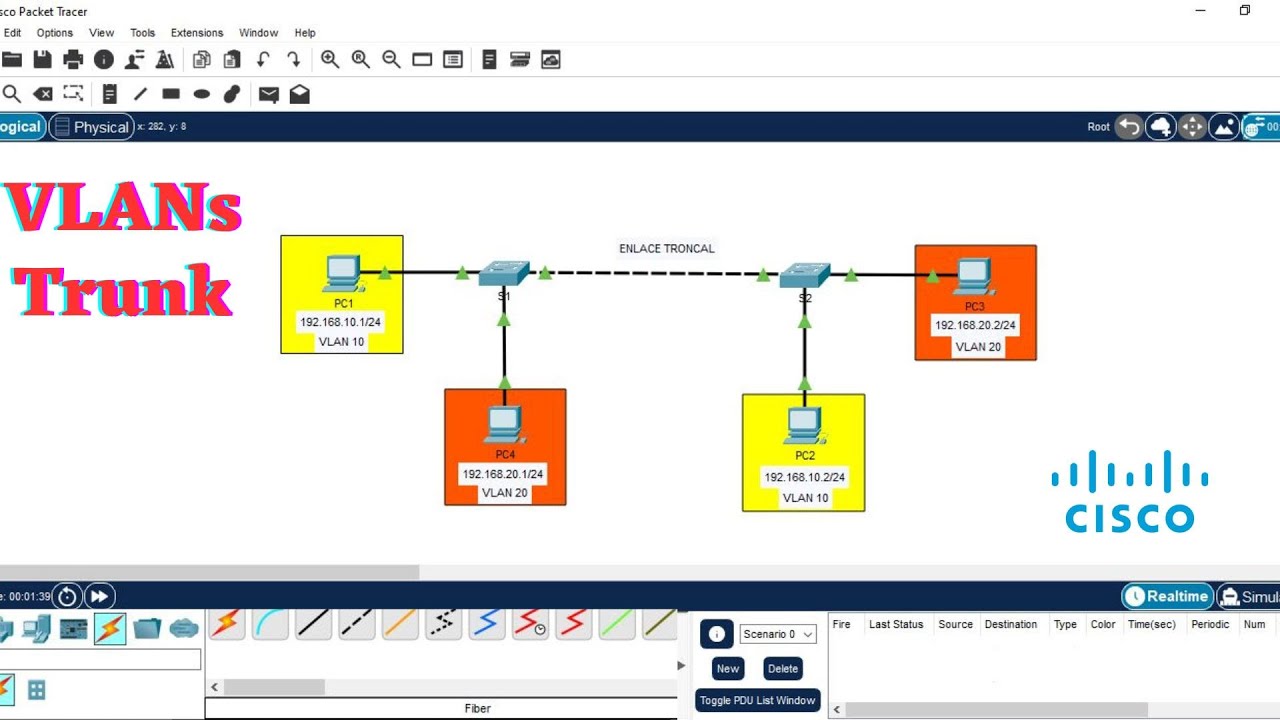This screenshot has height=720, width=1280.
Task: Set tiled background with mountain icon
Action: point(1224,127)
